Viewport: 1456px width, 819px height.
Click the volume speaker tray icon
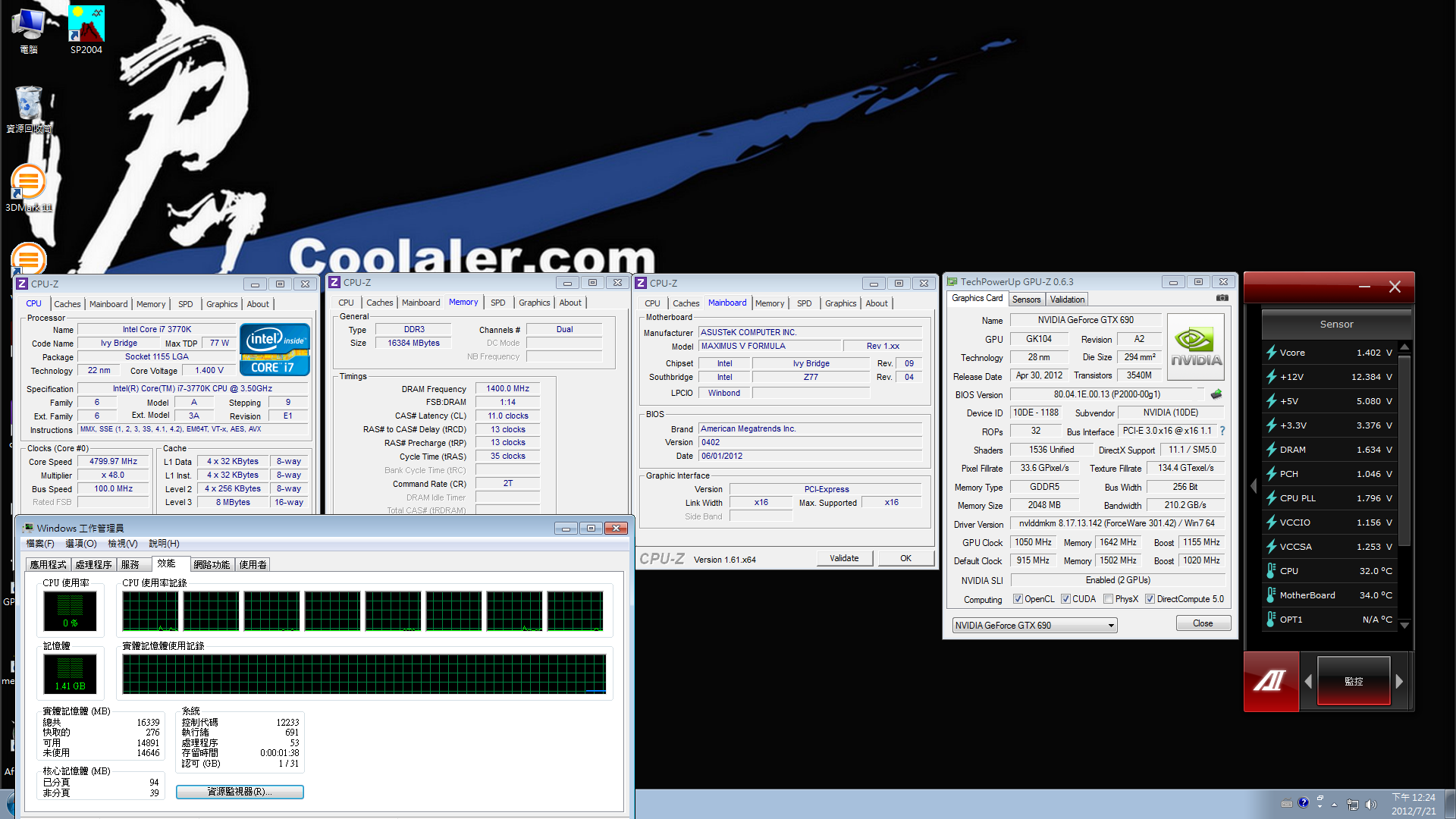click(1371, 805)
